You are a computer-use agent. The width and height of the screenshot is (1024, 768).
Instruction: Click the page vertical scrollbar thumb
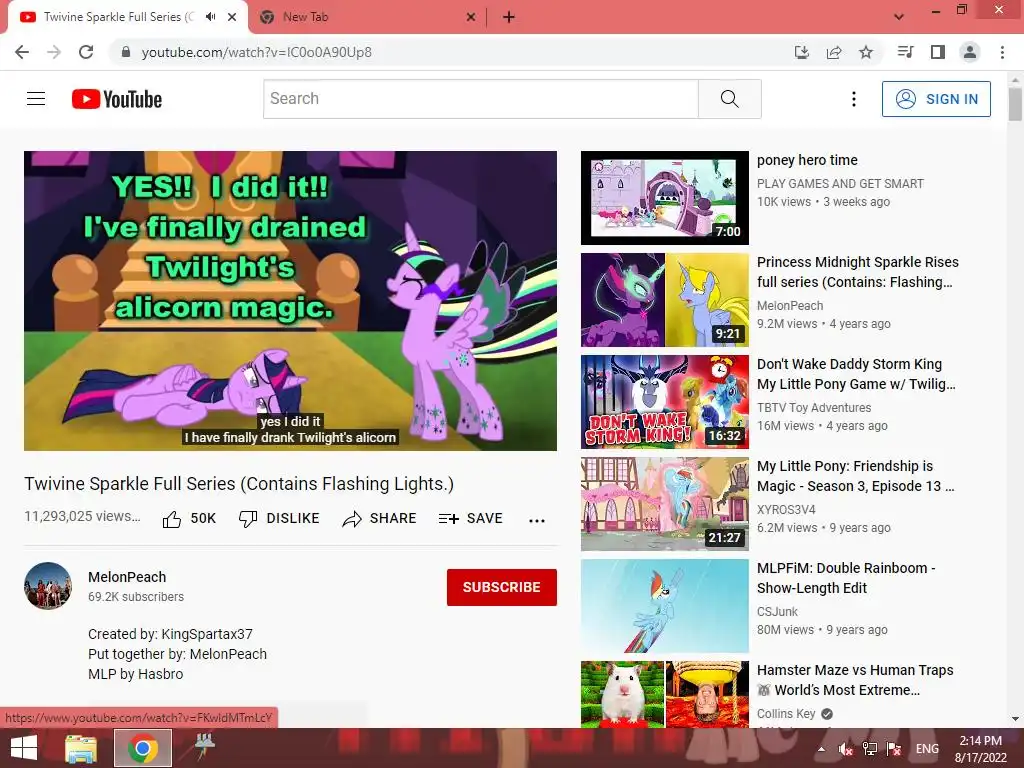point(1015,104)
